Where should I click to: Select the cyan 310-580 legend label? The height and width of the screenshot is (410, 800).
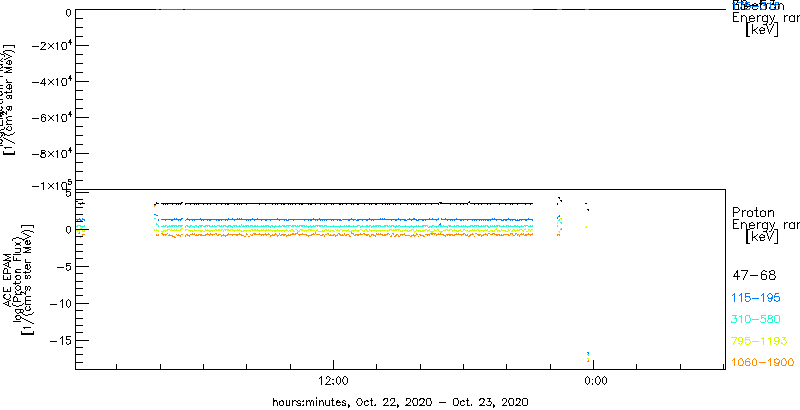(x=756, y=320)
